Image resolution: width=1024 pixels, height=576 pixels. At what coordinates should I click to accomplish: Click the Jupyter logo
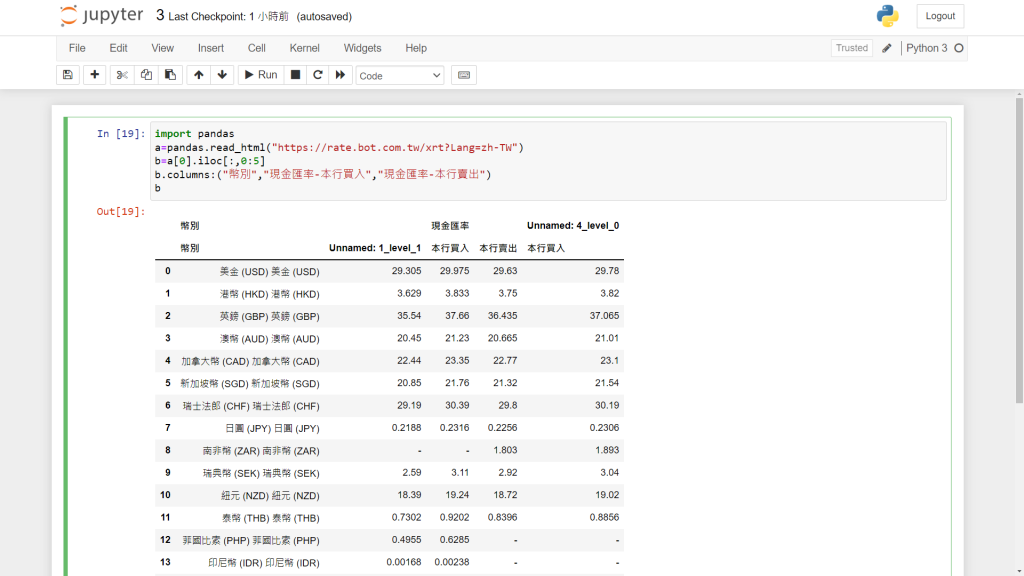(x=101, y=16)
